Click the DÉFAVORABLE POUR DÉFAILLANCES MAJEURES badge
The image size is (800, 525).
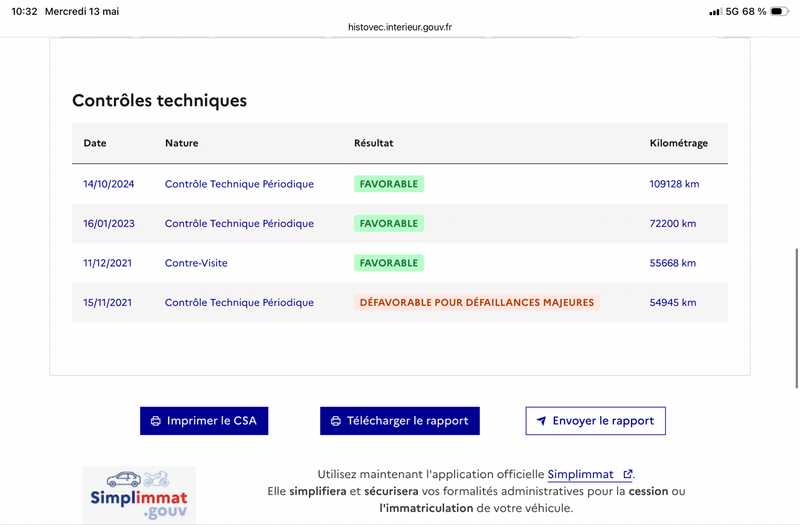[x=477, y=303]
